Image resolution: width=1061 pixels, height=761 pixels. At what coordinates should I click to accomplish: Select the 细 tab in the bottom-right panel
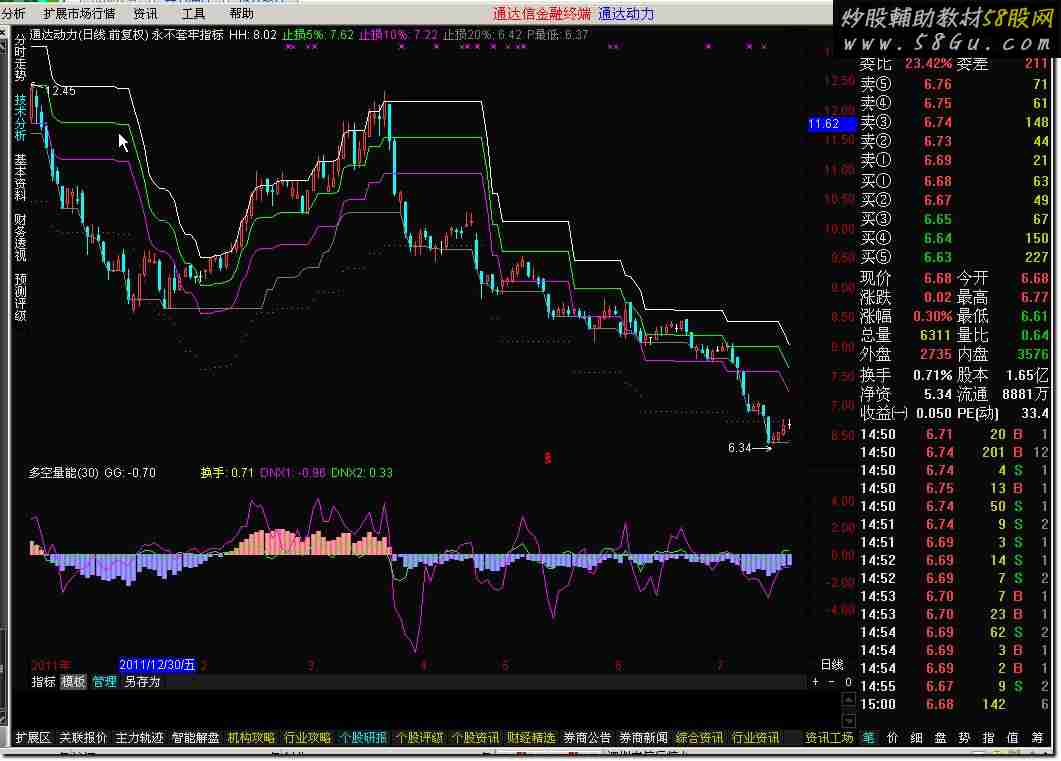[916, 738]
